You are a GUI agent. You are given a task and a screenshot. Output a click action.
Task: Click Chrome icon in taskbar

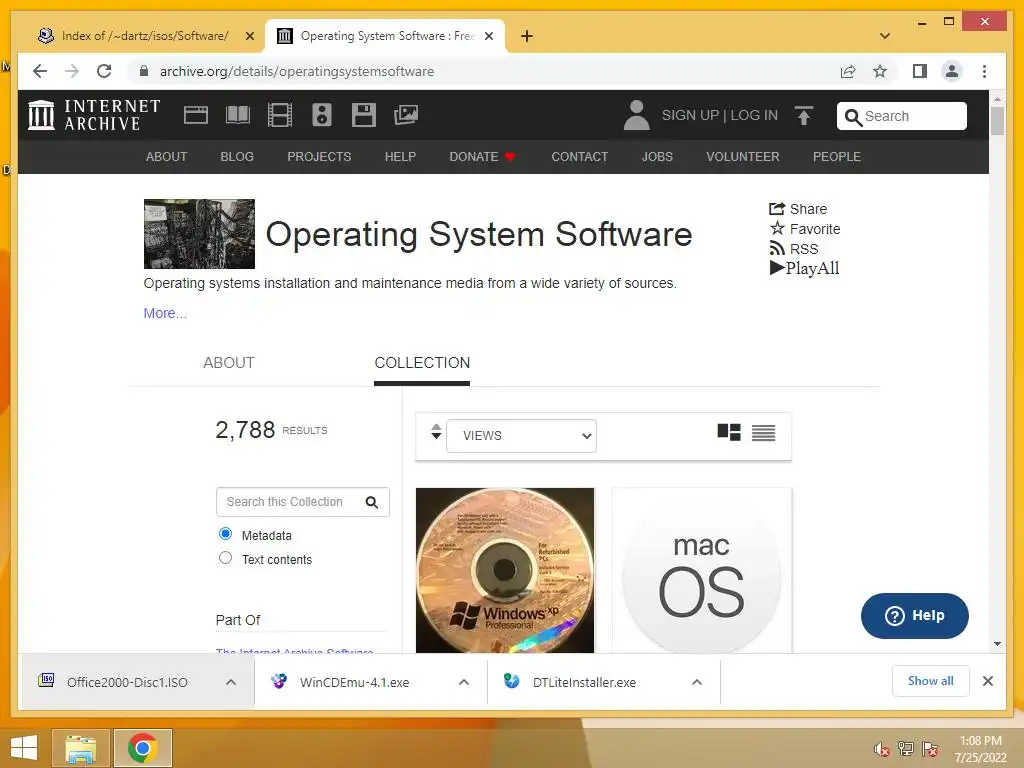142,748
